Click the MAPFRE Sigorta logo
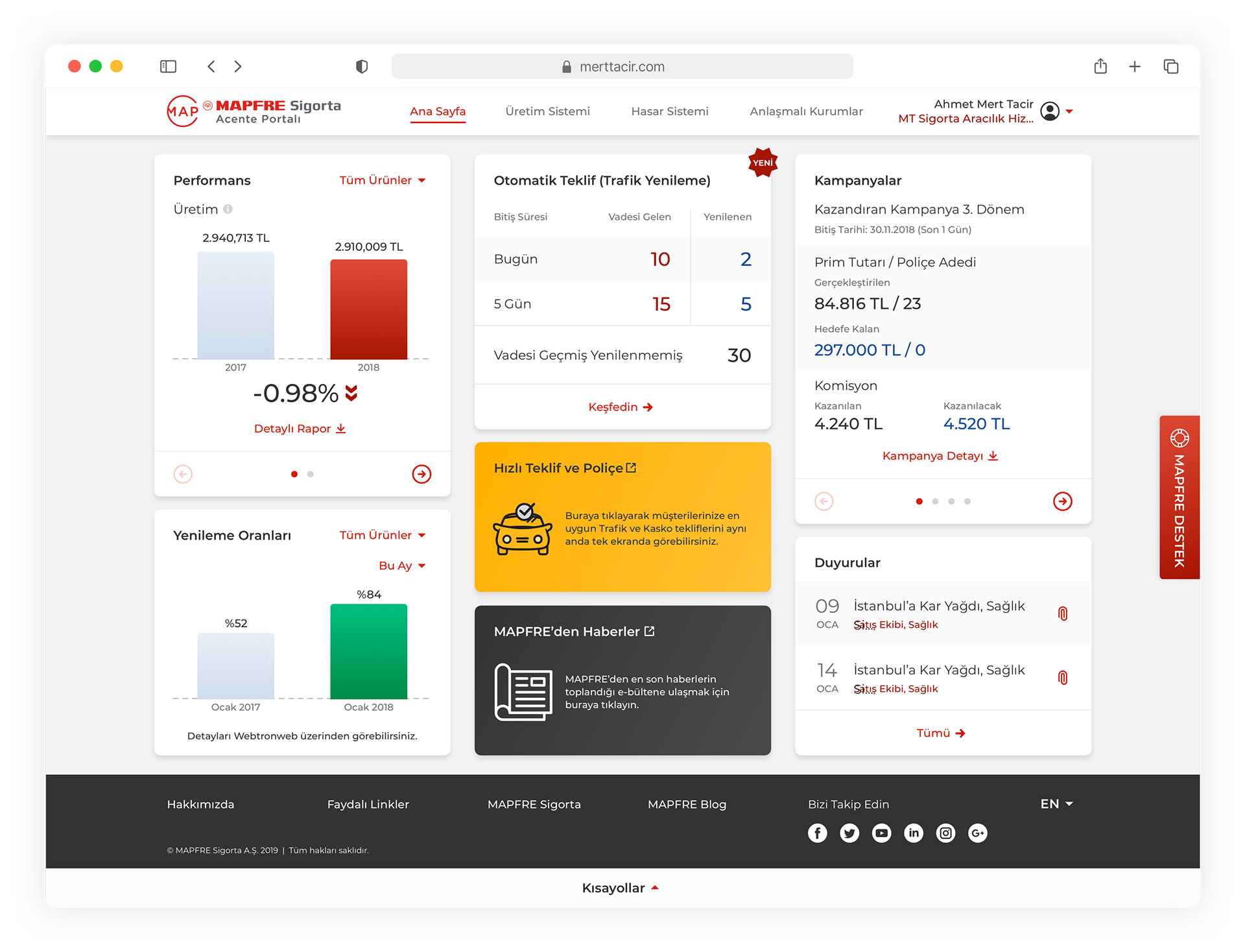The width and height of the screenshot is (1245, 952). pos(254,112)
